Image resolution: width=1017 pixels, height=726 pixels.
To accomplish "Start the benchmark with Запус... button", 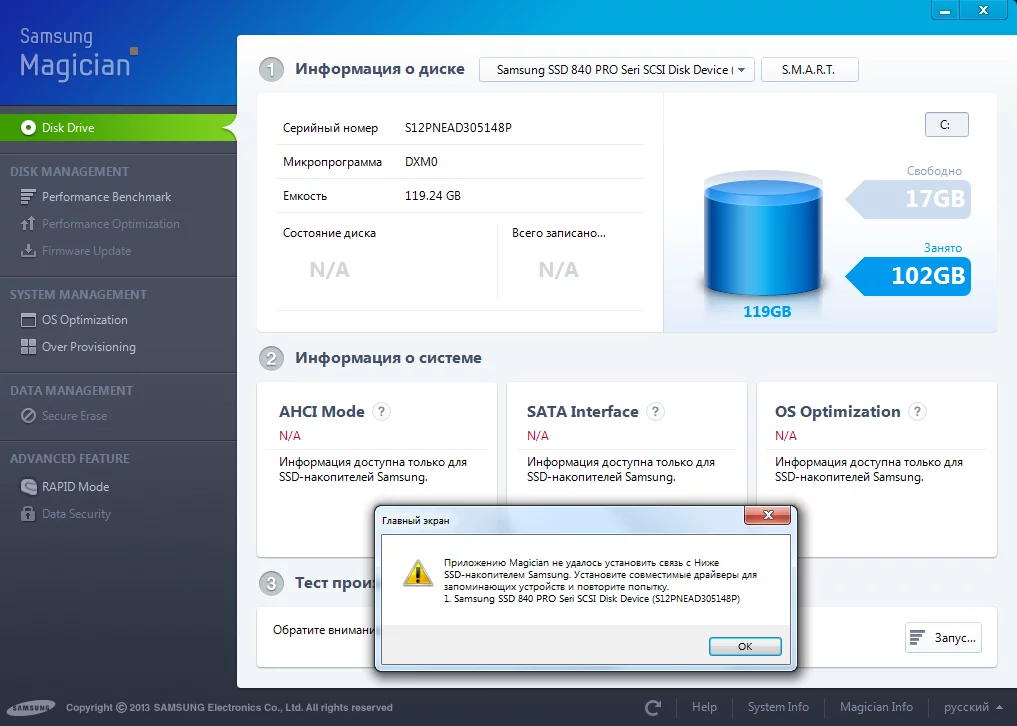I will click(x=943, y=638).
